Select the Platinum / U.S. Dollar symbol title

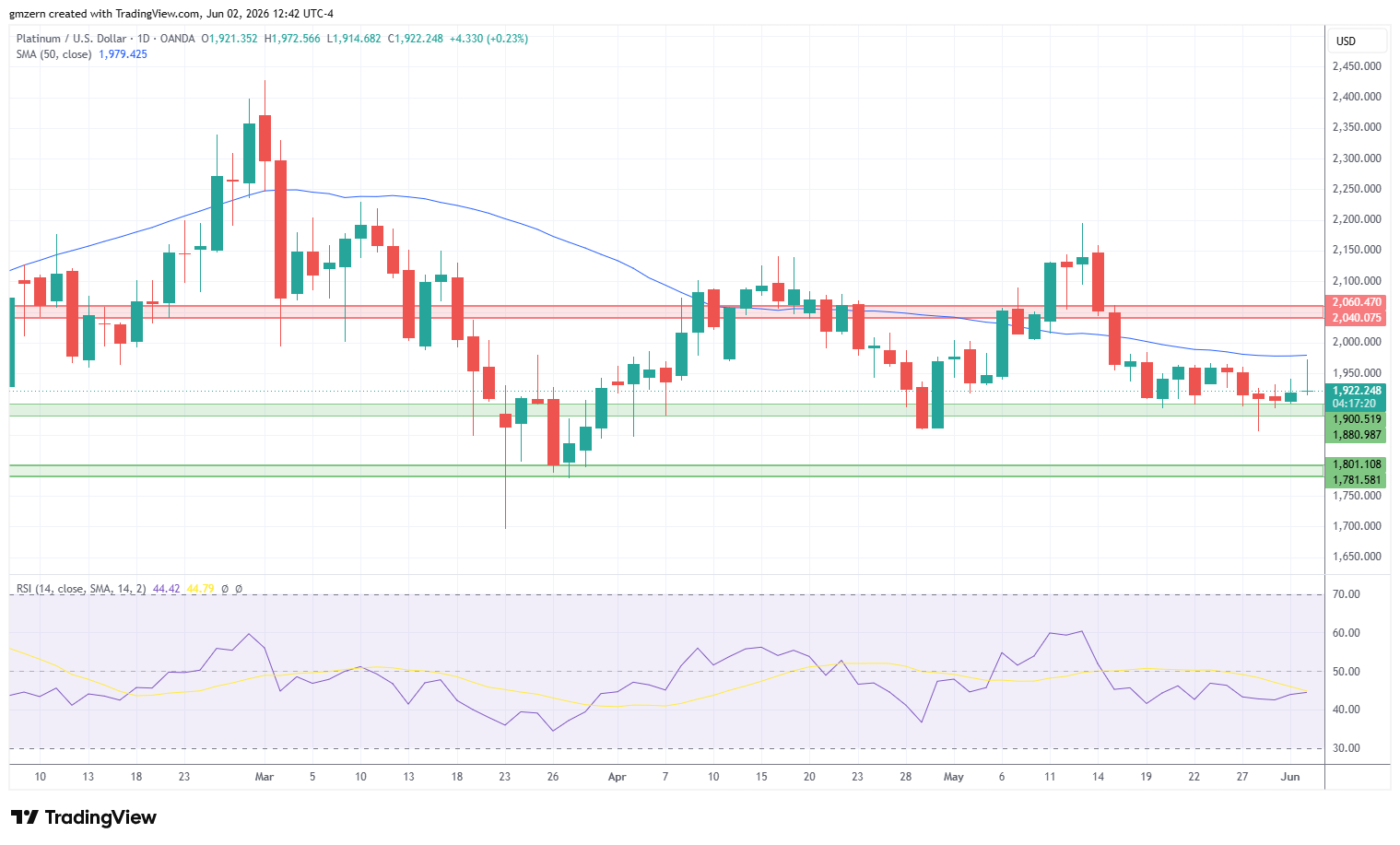pyautogui.click(x=72, y=39)
